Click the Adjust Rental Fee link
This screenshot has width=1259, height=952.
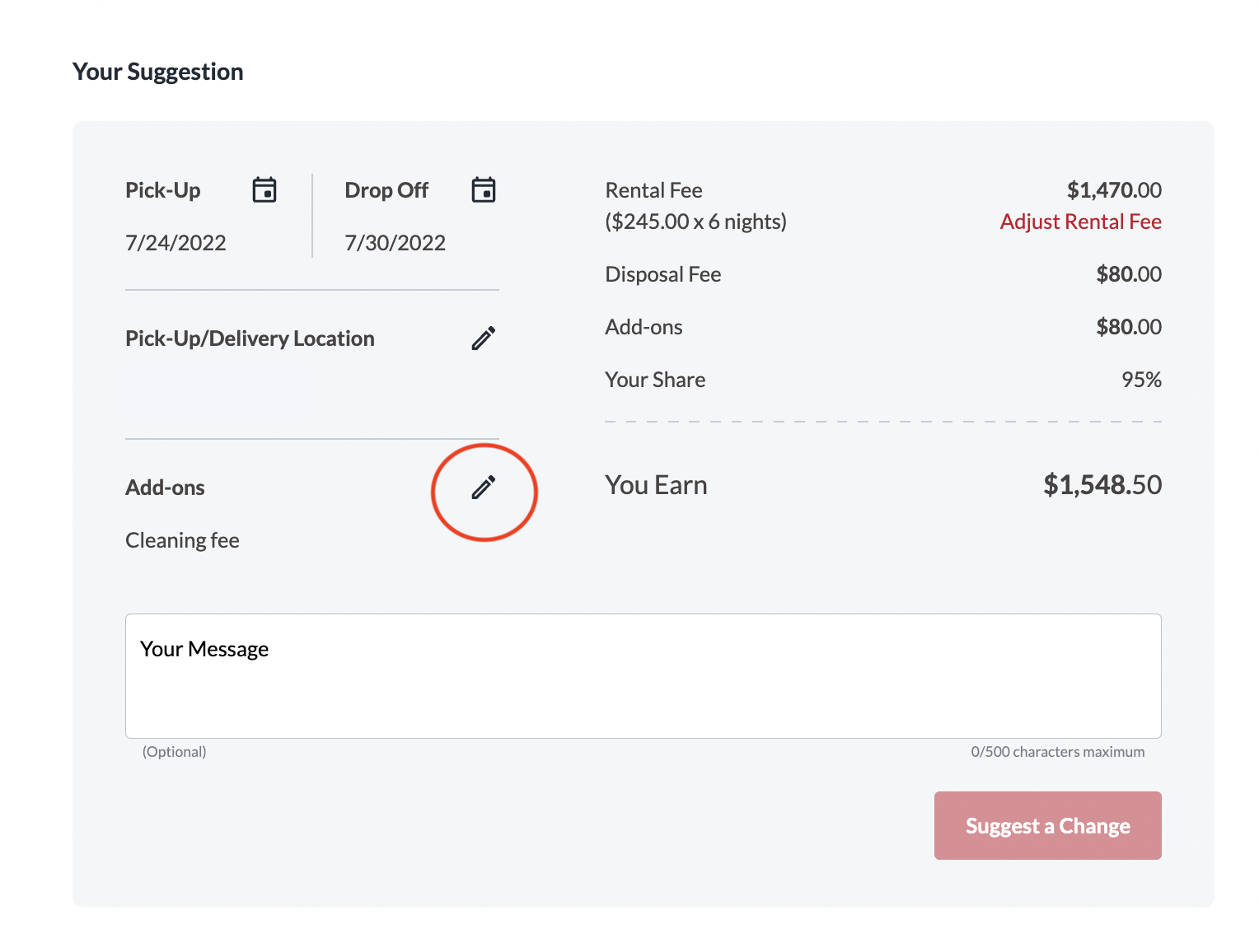click(1080, 222)
